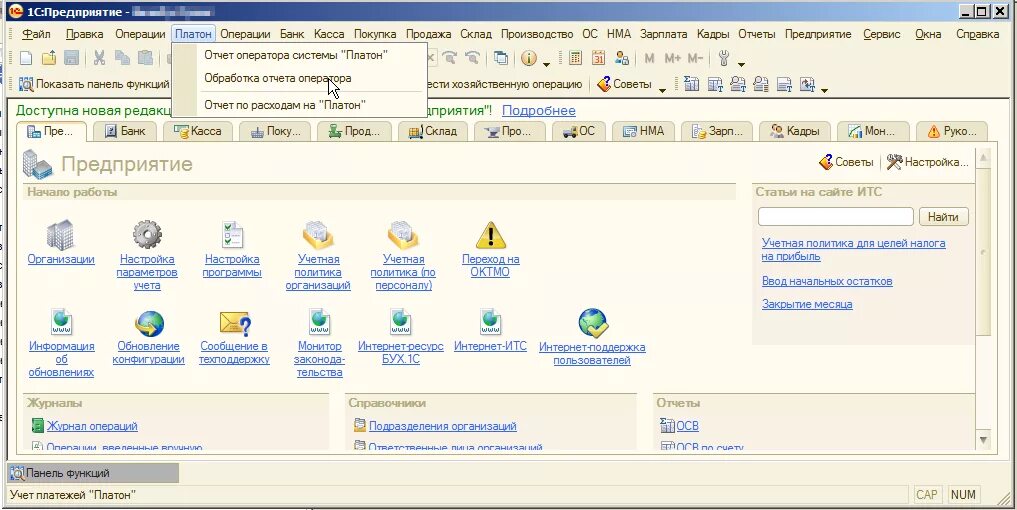Click the Save diskette toolbar icon
This screenshot has width=1017, height=510.
[71, 58]
